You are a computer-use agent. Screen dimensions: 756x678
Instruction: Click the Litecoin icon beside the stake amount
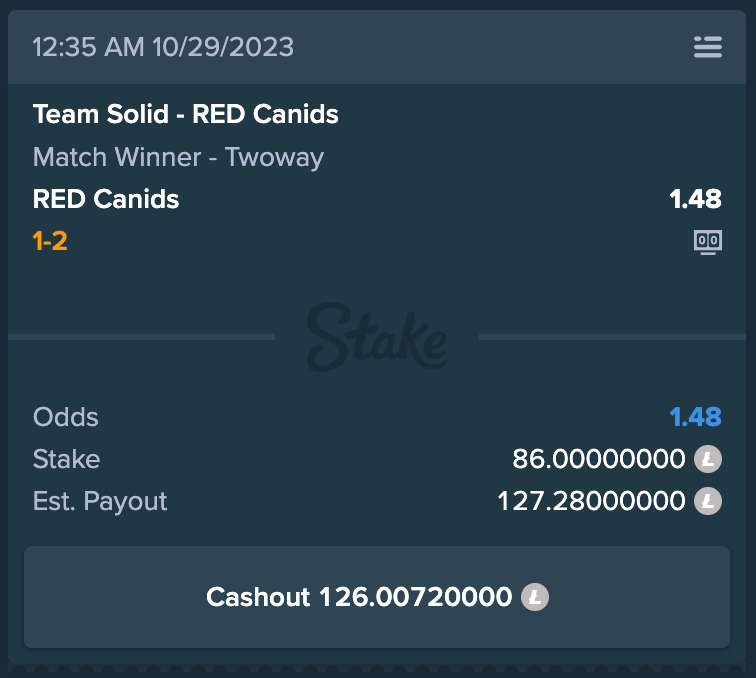[708, 460]
